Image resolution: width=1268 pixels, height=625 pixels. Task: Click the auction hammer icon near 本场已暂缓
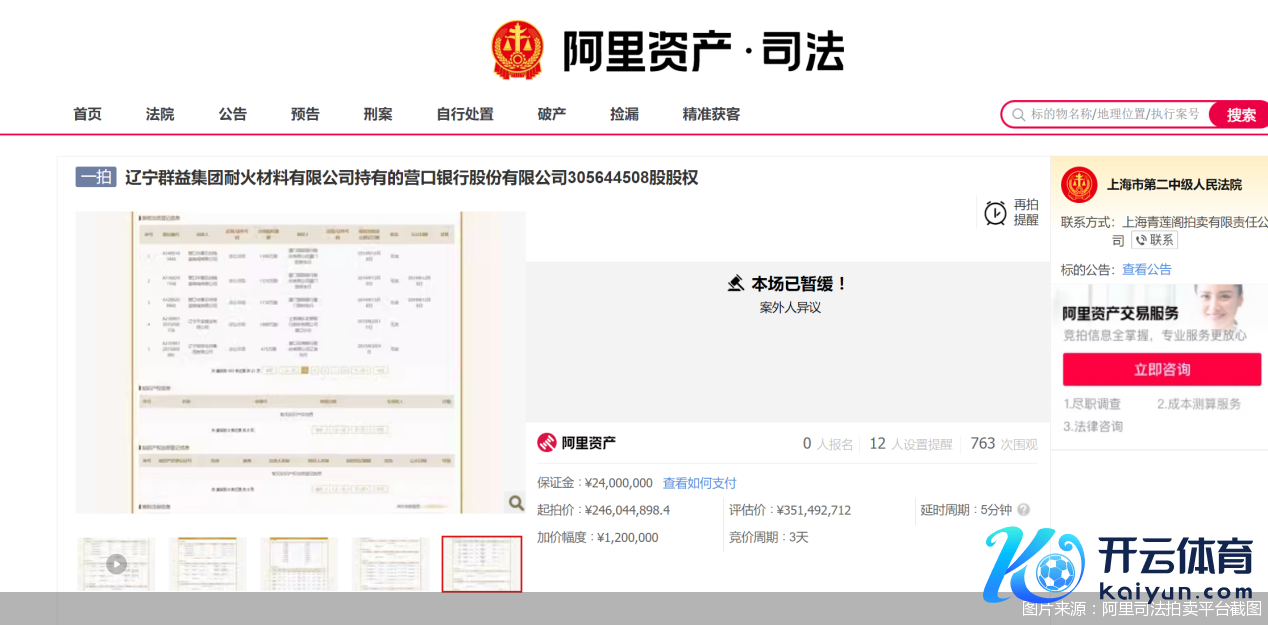[736, 283]
